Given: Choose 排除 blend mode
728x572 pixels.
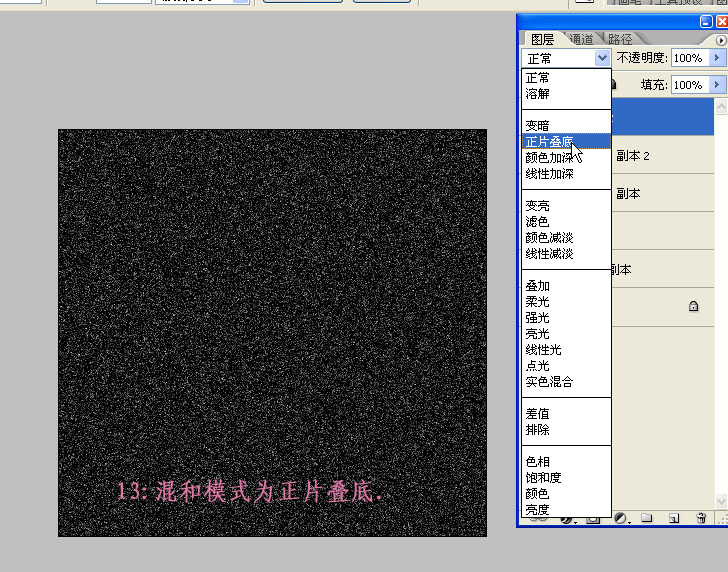Looking at the screenshot, I should pyautogui.click(x=566, y=429).
